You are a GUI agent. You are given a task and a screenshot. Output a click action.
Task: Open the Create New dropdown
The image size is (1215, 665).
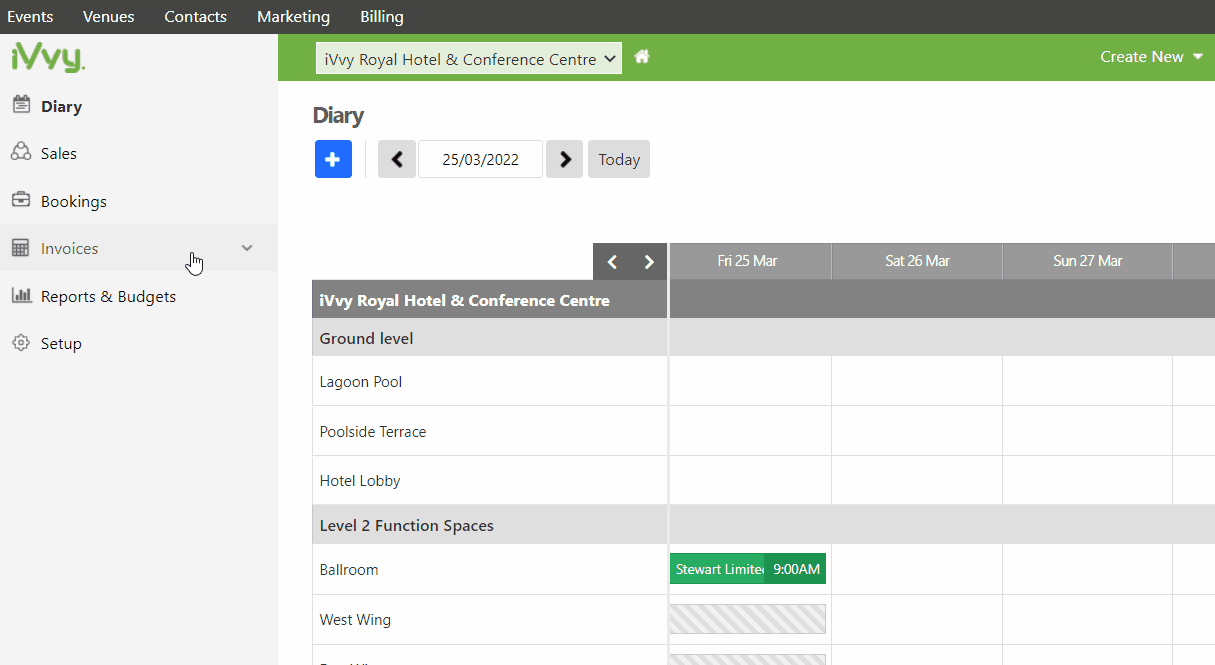tap(1151, 57)
